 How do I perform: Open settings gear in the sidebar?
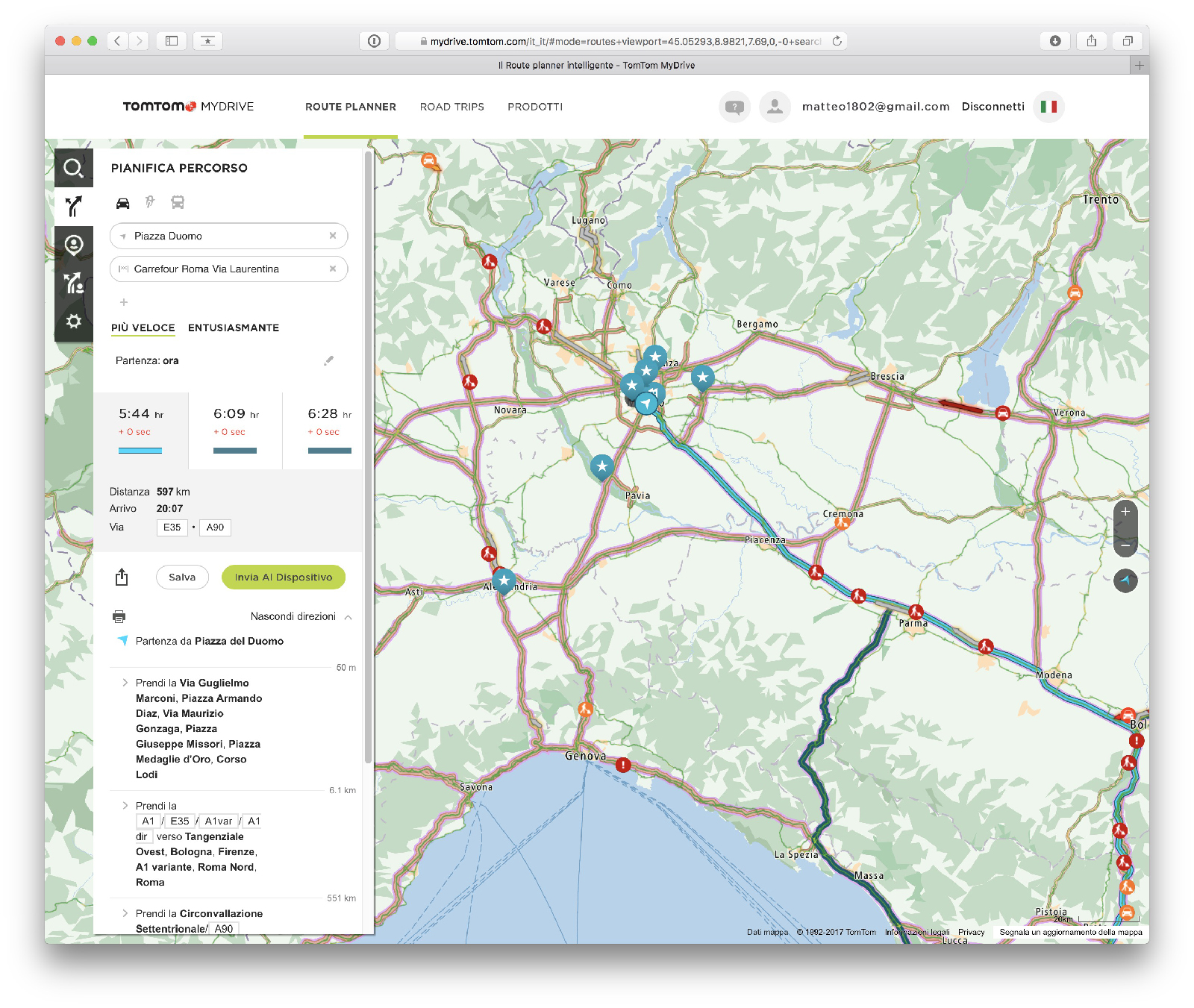point(73,322)
